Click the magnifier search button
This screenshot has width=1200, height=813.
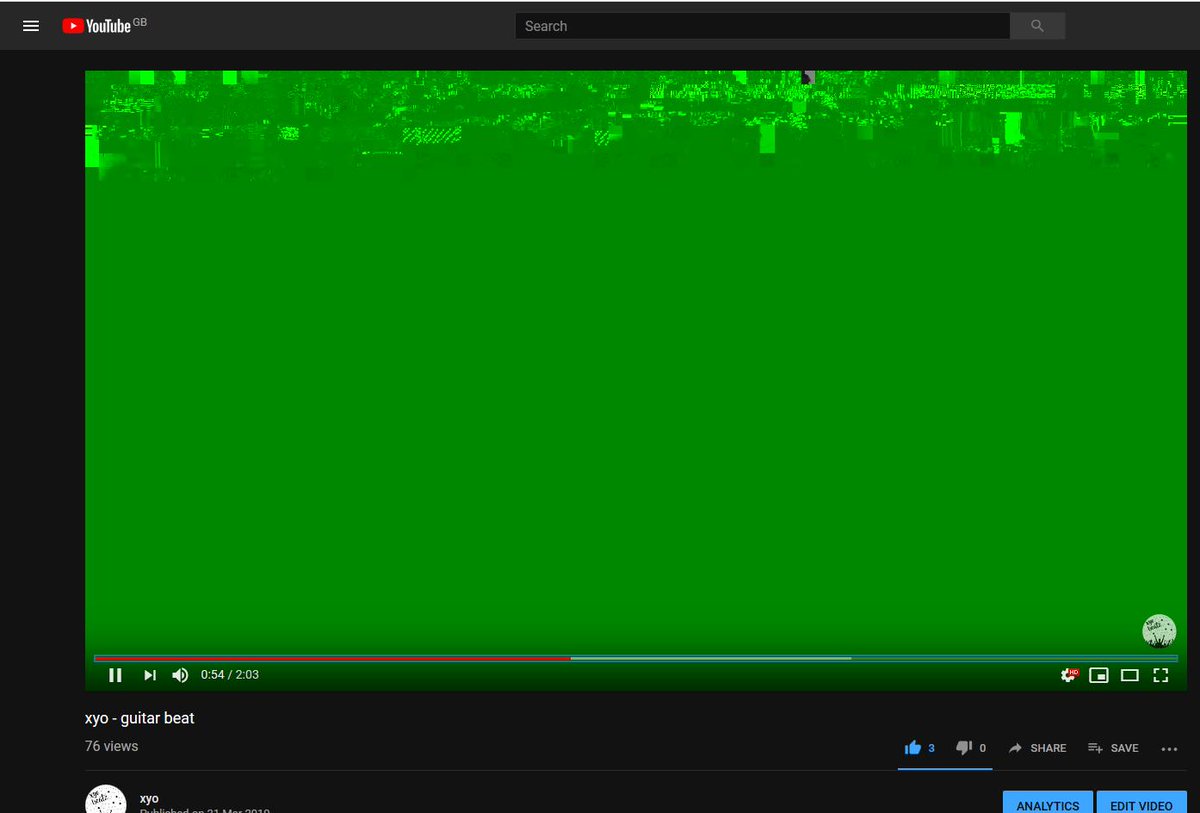click(1037, 26)
